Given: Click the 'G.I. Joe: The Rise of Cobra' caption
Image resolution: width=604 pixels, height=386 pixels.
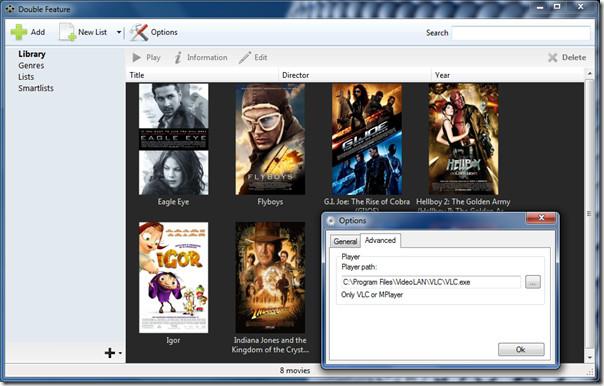Looking at the screenshot, I should click(367, 201).
